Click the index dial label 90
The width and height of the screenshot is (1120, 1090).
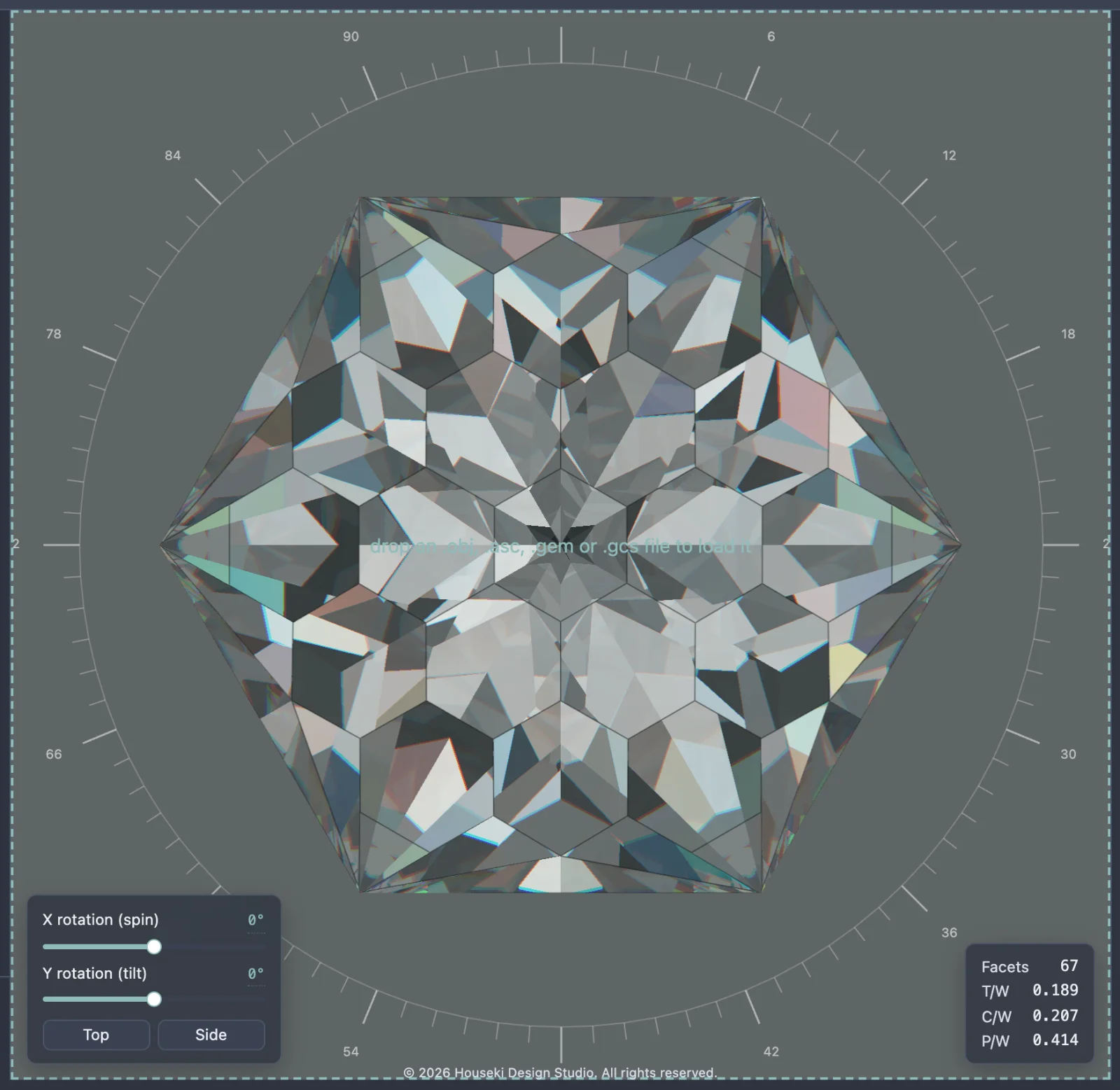351,36
